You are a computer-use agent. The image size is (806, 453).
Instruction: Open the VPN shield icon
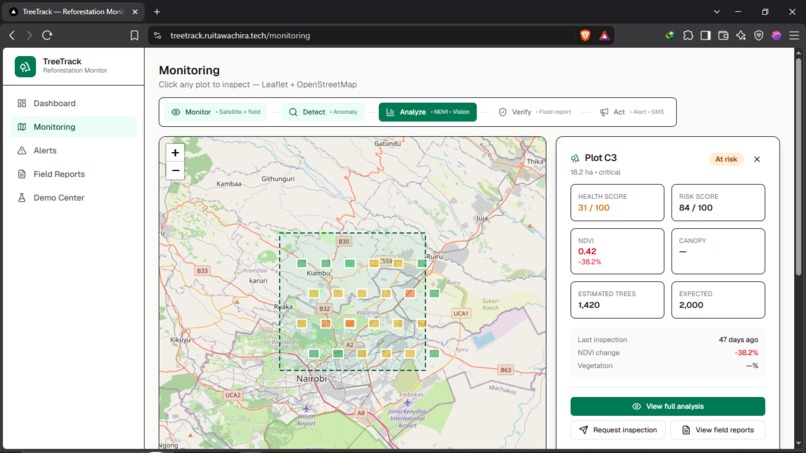tap(759, 35)
